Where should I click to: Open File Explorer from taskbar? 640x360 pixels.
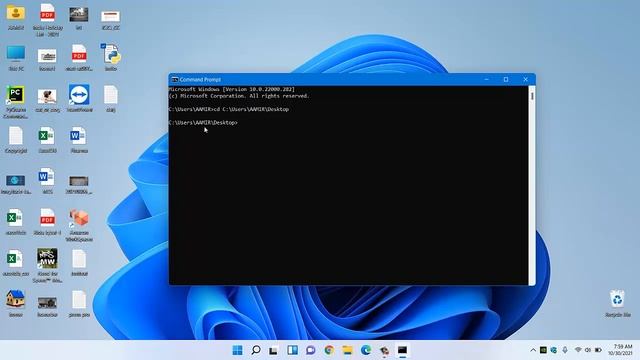pos(347,350)
